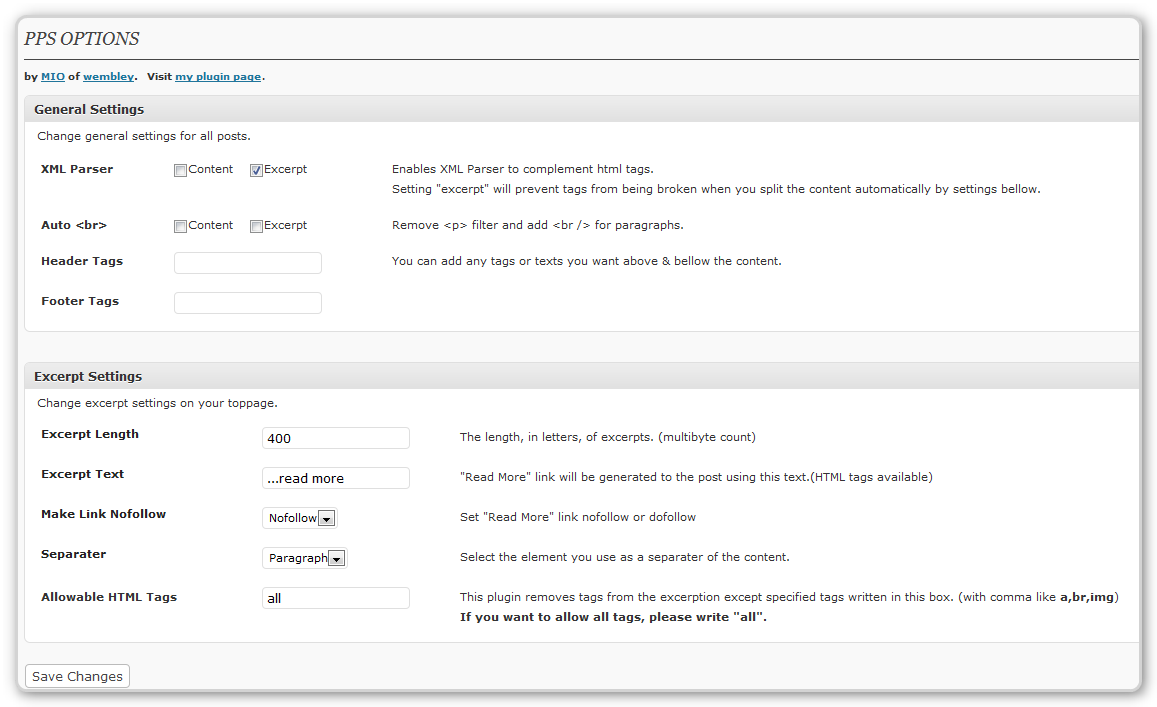This screenshot has width=1157, height=707.
Task: Click the Excerpt Text label
Action: tap(83, 474)
